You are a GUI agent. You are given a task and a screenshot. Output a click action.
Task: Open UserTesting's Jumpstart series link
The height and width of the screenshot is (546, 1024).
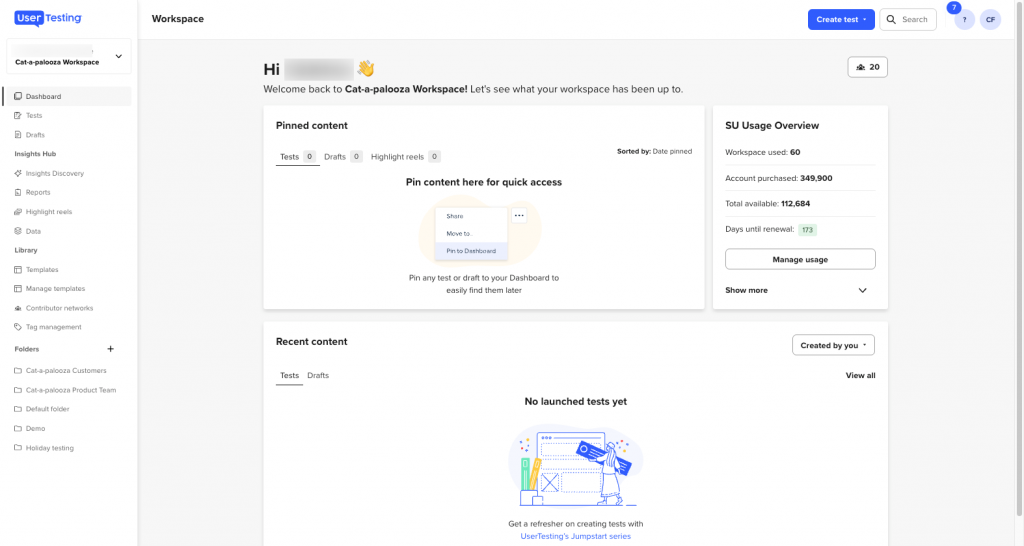[x=575, y=536]
